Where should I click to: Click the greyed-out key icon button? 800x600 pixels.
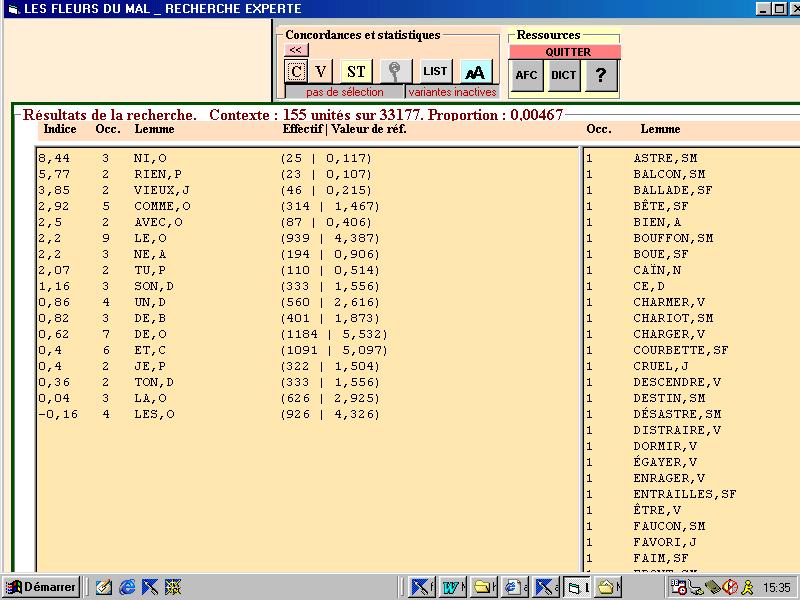pyautogui.click(x=395, y=71)
